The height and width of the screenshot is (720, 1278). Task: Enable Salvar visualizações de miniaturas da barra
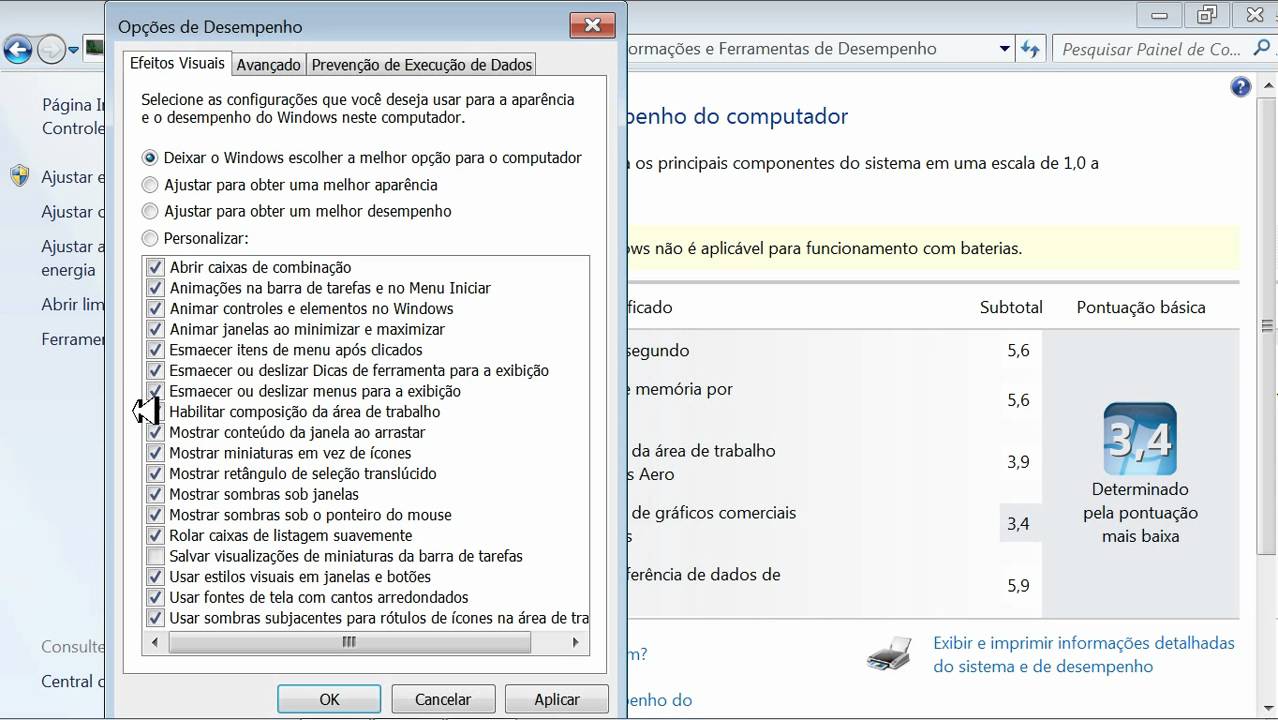(x=155, y=556)
